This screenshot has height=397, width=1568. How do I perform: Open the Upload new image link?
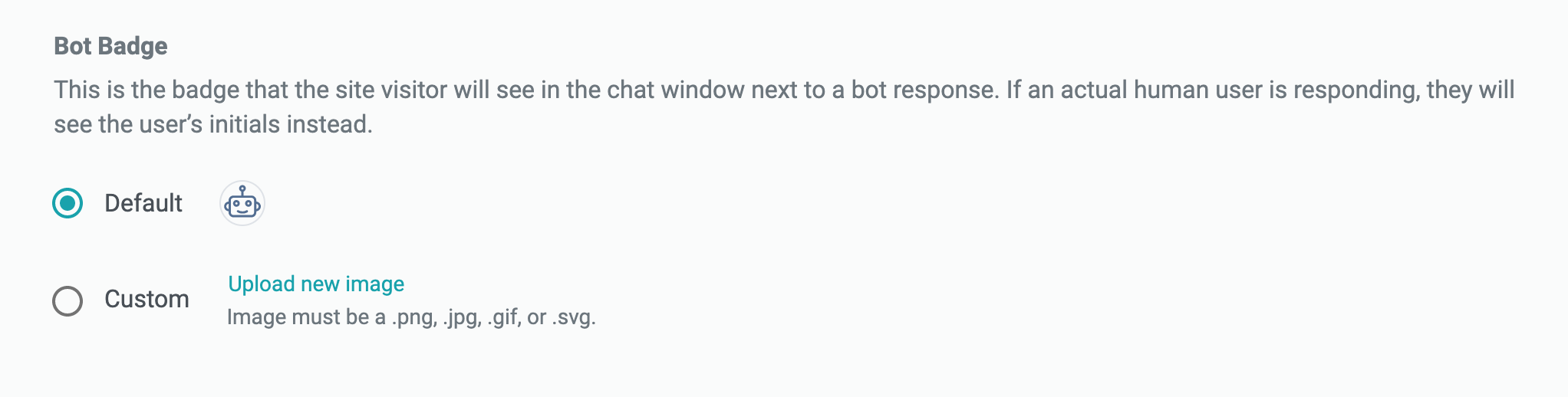[316, 284]
